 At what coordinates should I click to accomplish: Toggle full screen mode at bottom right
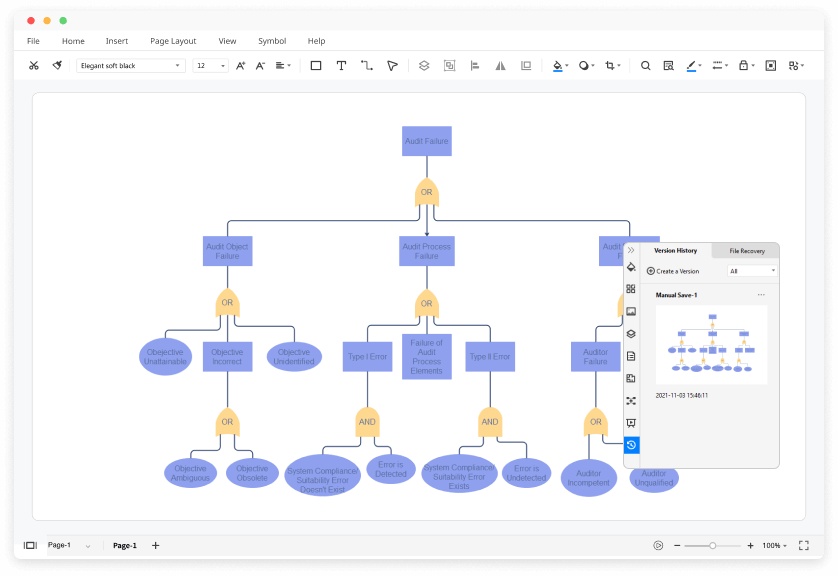point(804,545)
